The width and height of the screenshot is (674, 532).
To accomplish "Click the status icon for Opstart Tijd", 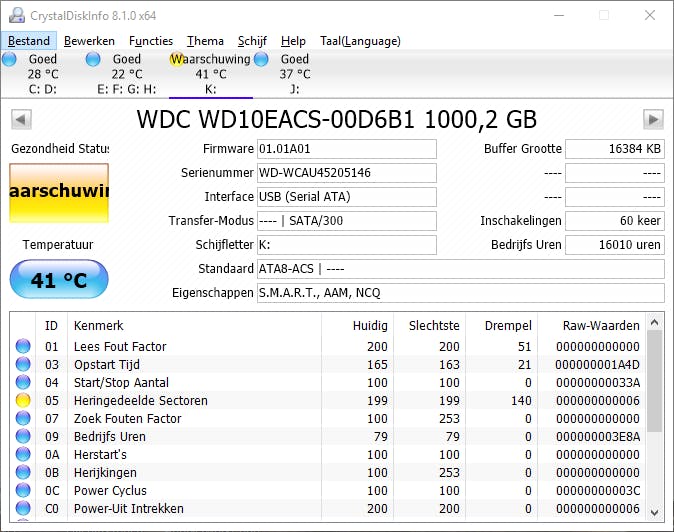I will pos(23,364).
